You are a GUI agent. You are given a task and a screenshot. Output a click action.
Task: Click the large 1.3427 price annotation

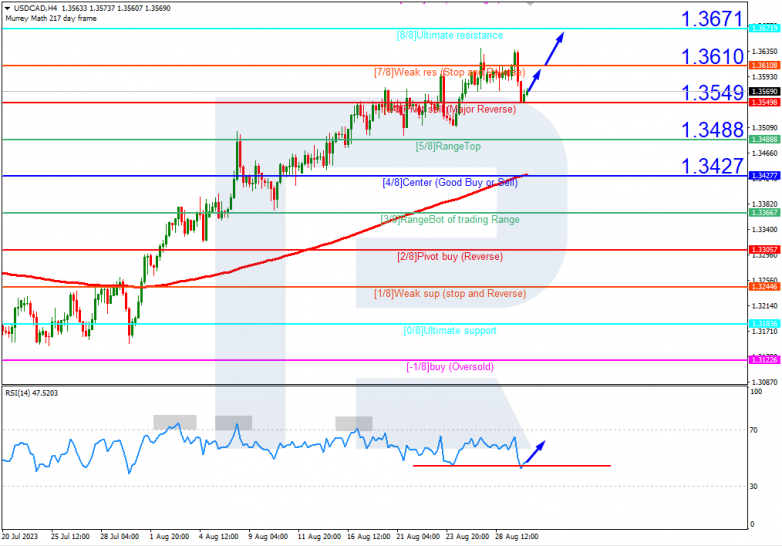(x=712, y=166)
